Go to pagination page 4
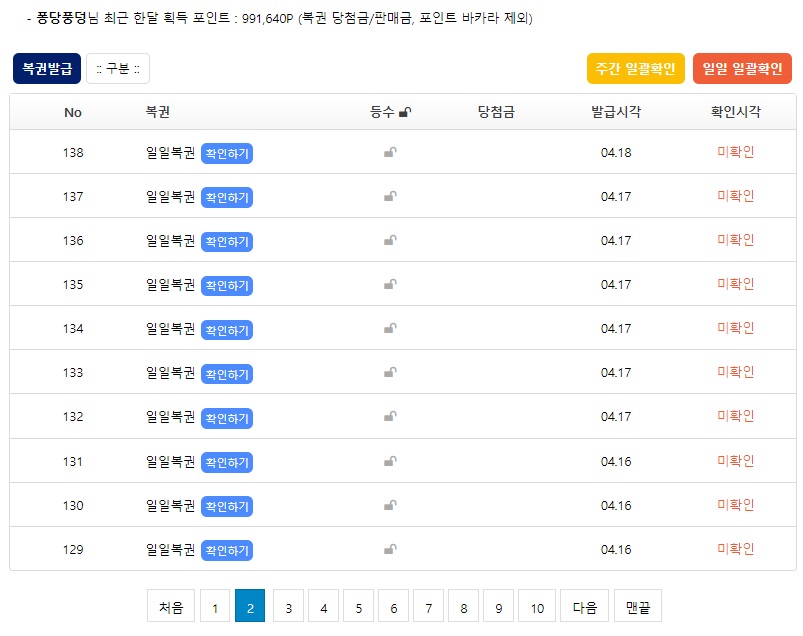 point(323,606)
